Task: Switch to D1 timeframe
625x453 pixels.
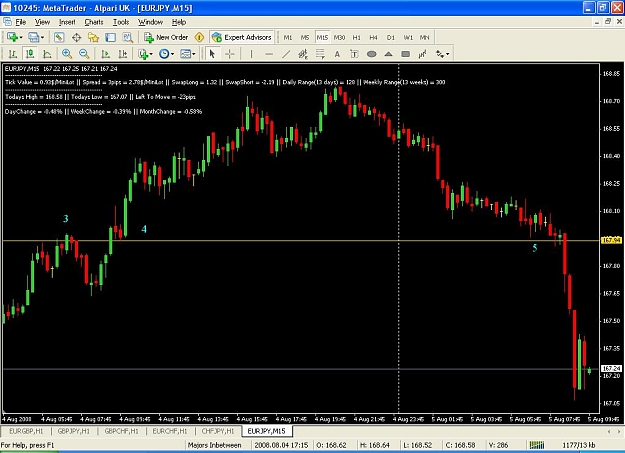Action: [391, 37]
